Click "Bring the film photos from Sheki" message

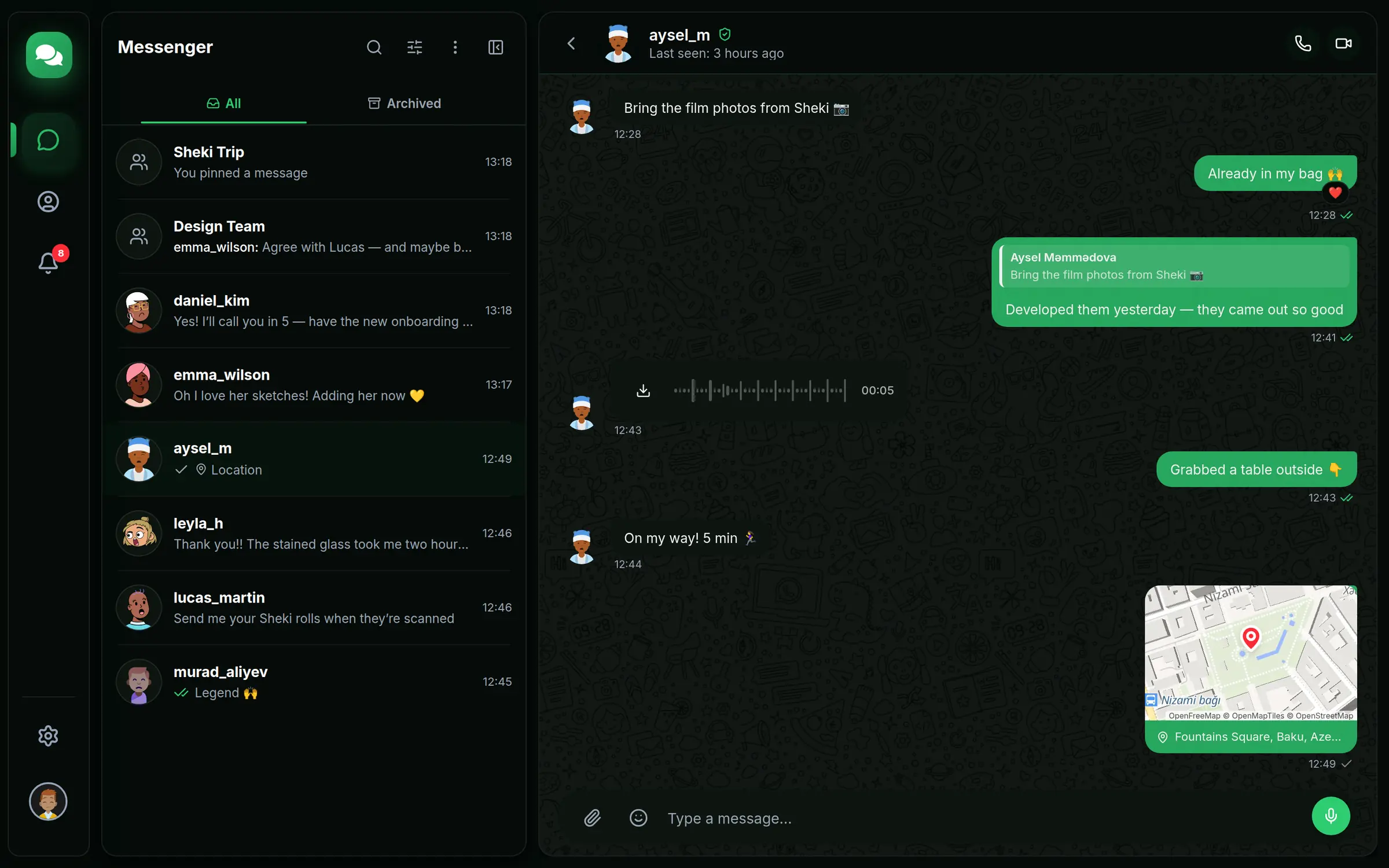[x=736, y=108]
